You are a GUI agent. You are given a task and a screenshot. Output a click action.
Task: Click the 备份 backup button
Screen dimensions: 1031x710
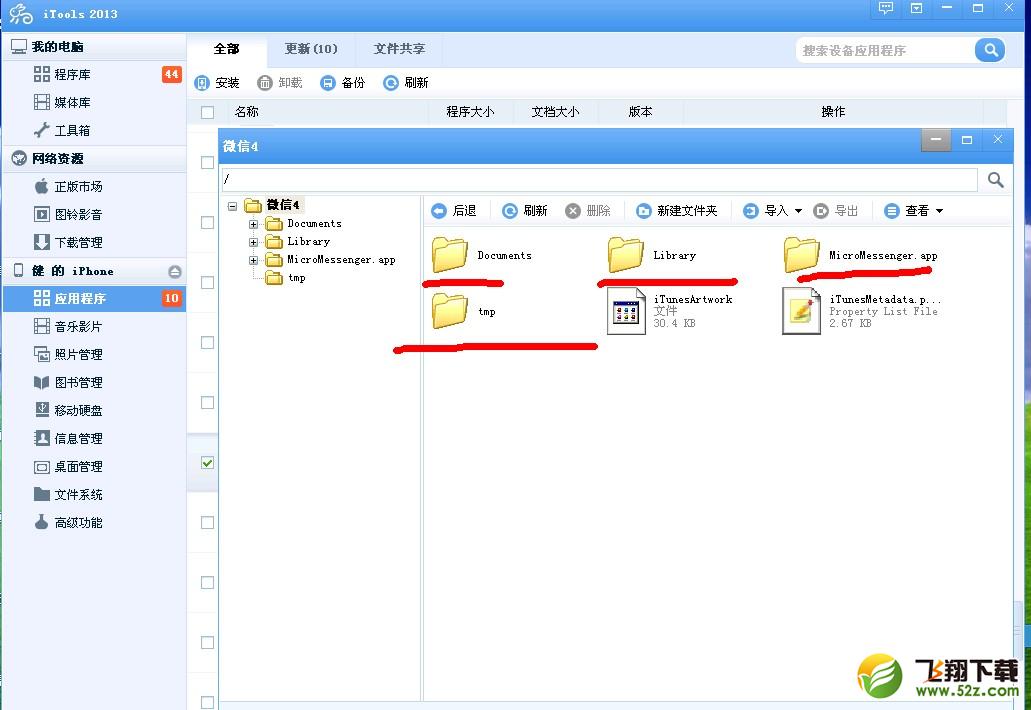coord(343,83)
